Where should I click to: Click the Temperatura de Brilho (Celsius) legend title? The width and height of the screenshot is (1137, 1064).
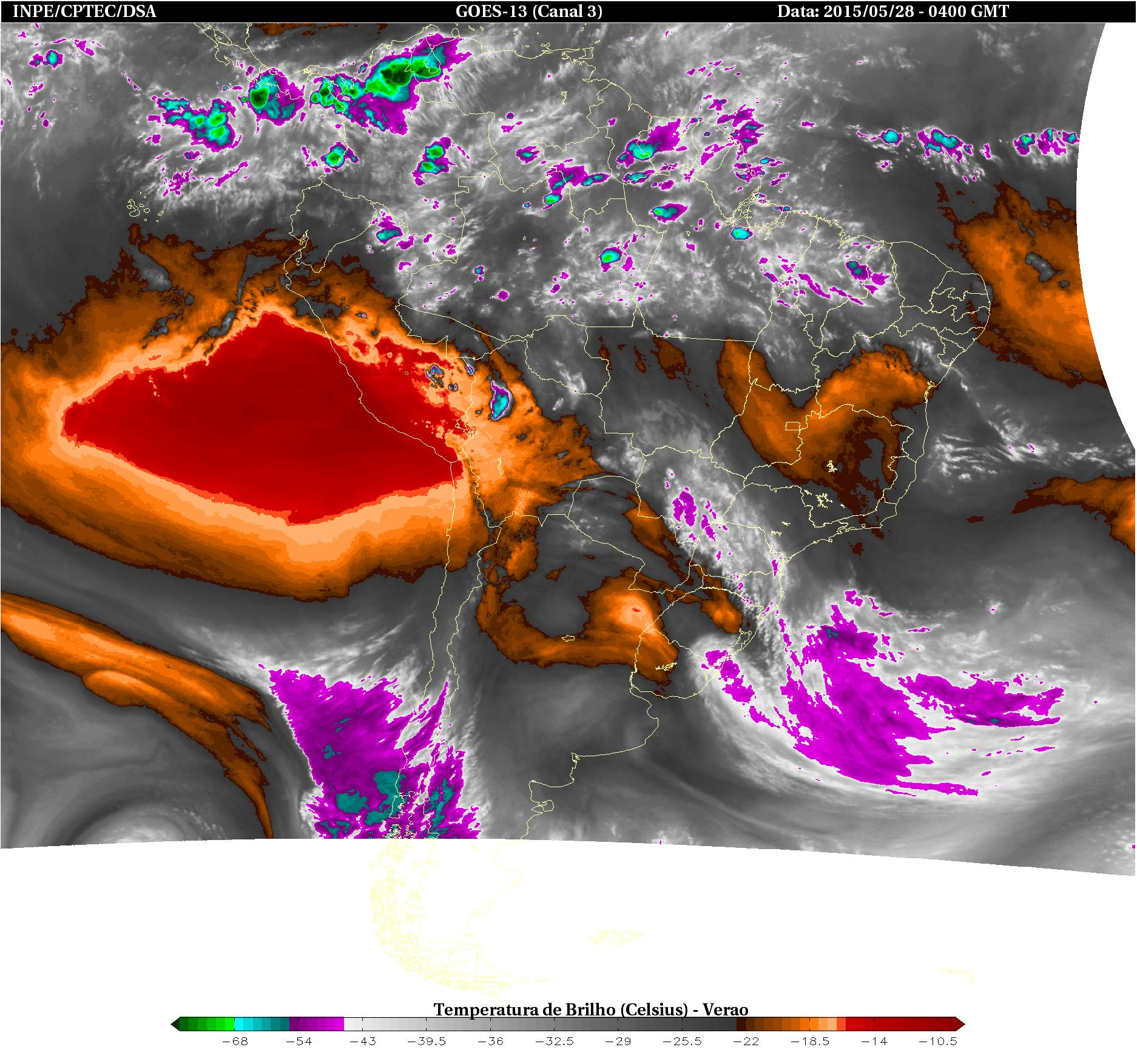tap(590, 1009)
